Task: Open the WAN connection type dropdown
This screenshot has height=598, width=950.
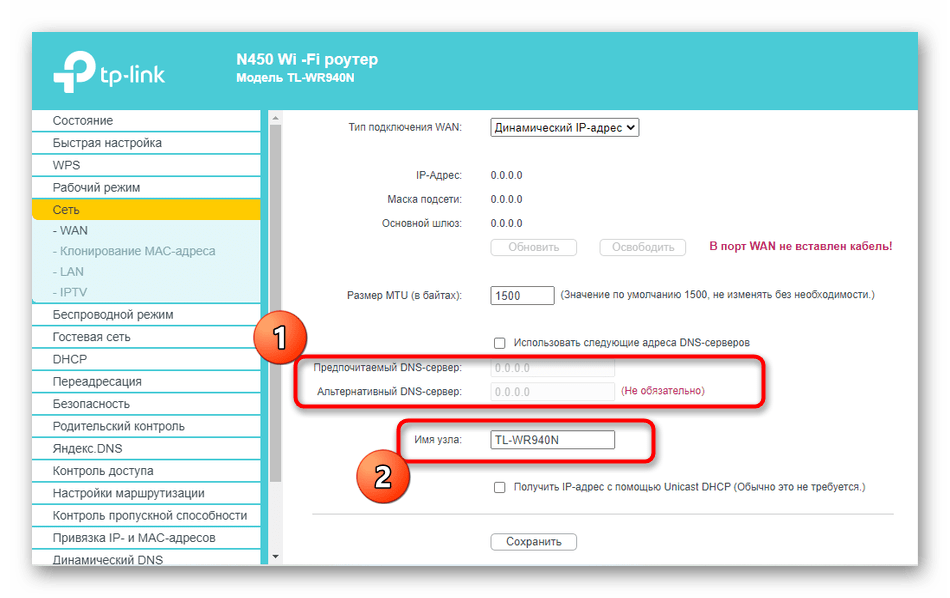Action: [x=564, y=128]
